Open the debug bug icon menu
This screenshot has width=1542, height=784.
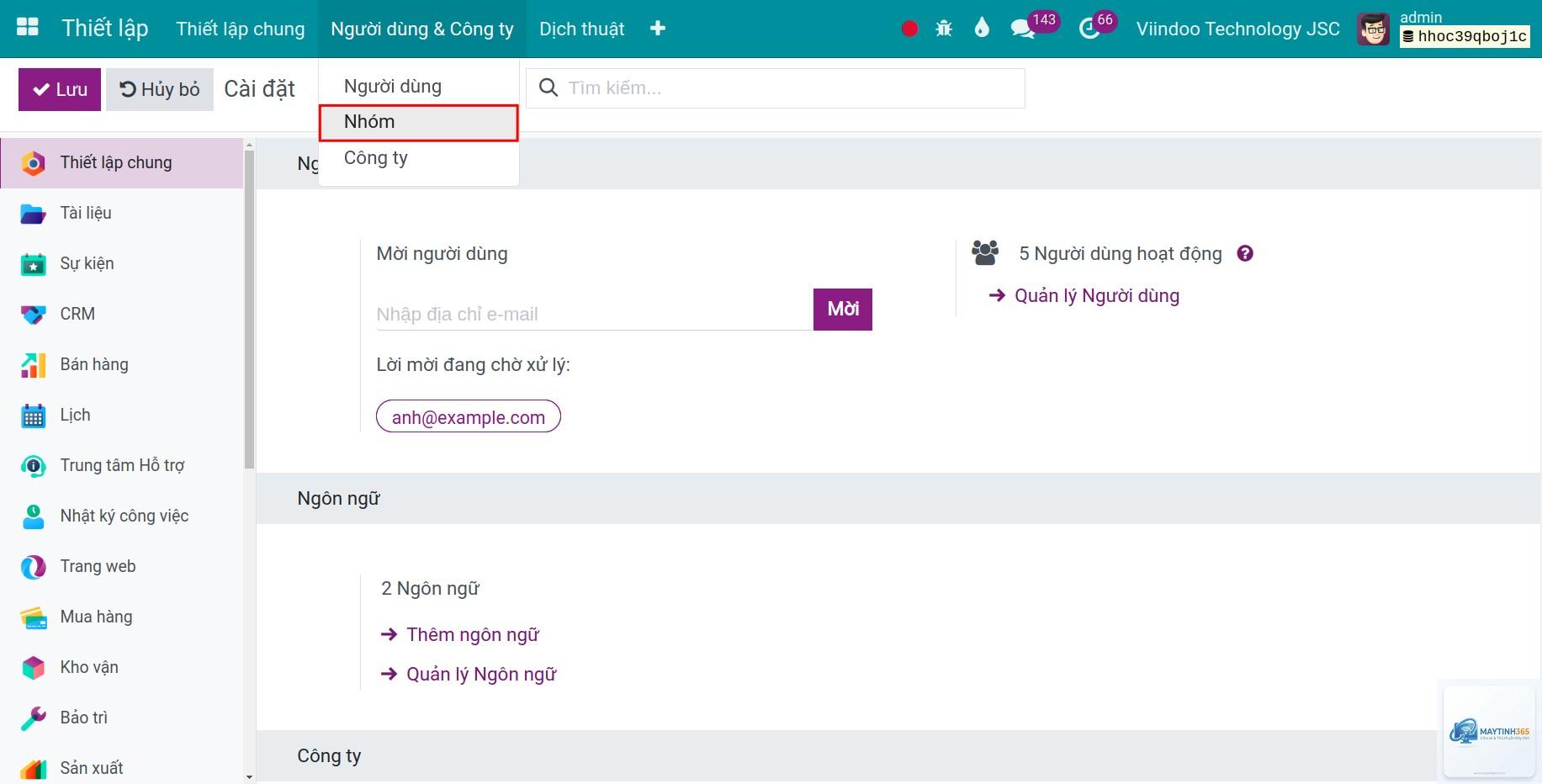(944, 29)
